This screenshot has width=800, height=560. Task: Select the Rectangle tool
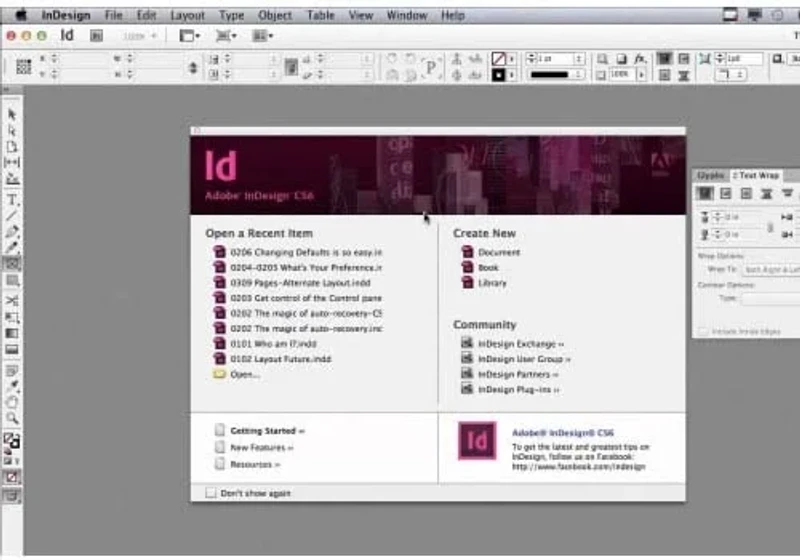[x=12, y=280]
